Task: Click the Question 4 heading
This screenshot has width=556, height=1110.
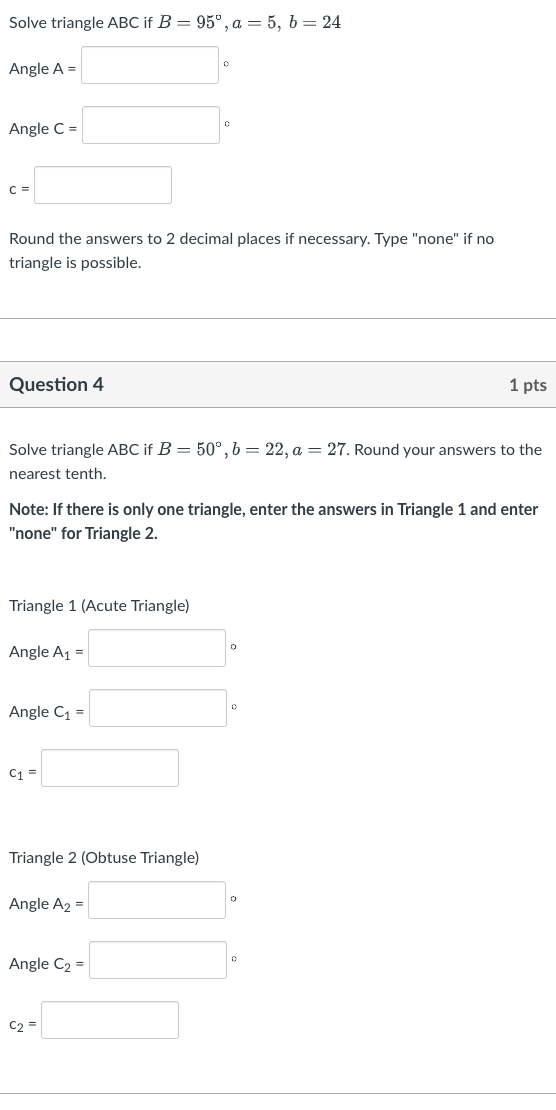Action: pos(56,384)
